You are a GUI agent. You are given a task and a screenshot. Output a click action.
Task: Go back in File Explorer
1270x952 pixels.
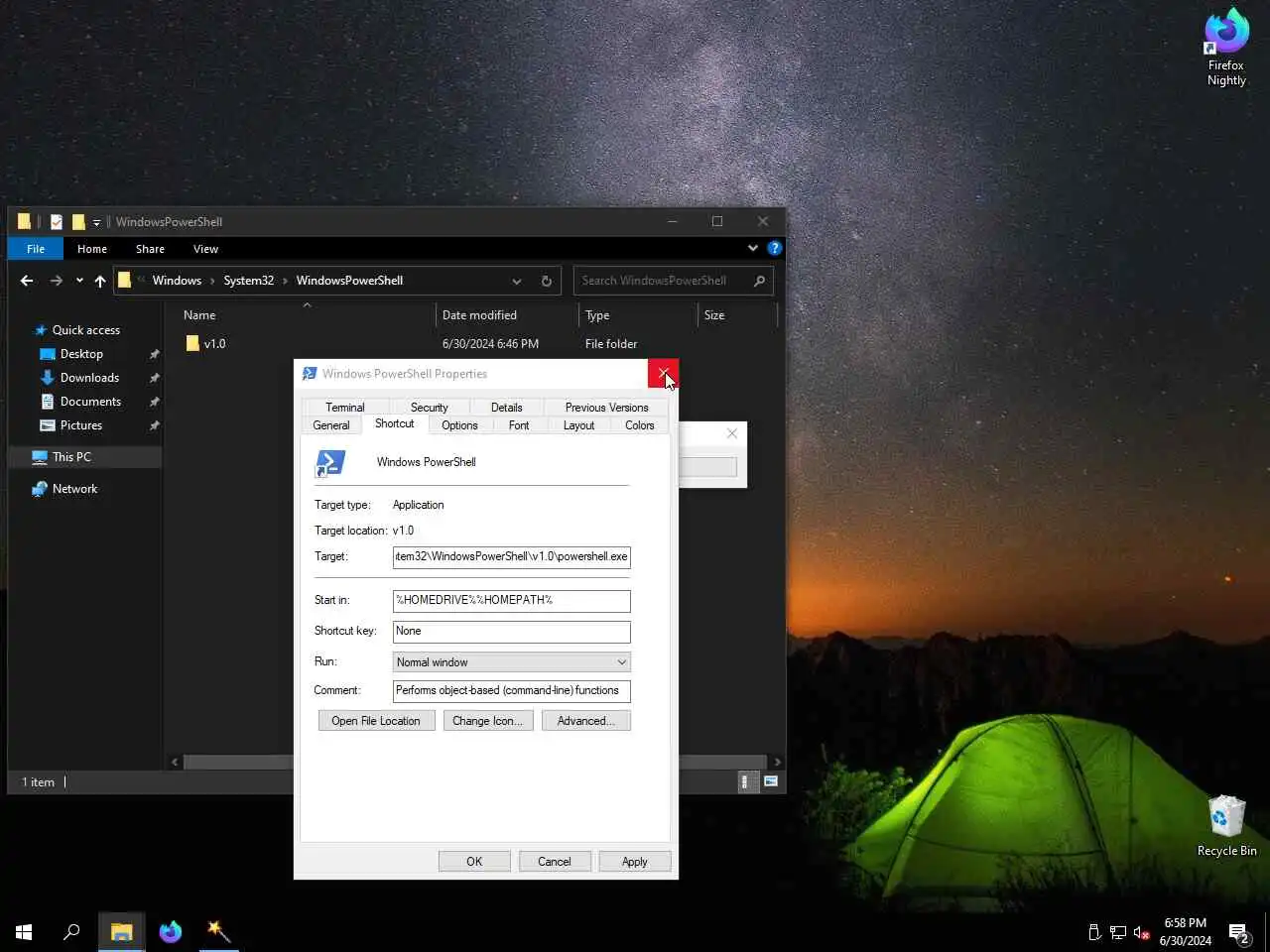pyautogui.click(x=27, y=281)
